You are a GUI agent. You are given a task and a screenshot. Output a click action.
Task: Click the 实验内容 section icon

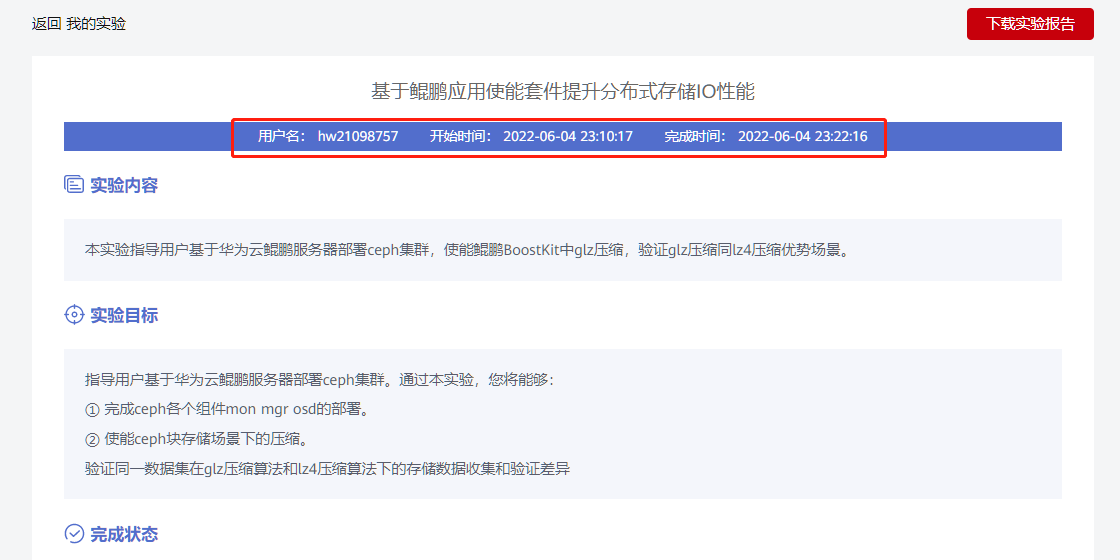74,185
